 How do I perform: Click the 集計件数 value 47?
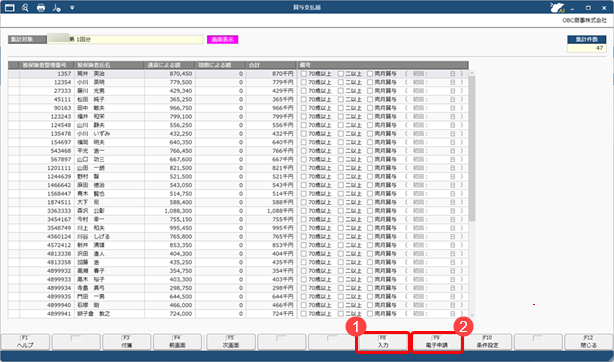point(587,48)
